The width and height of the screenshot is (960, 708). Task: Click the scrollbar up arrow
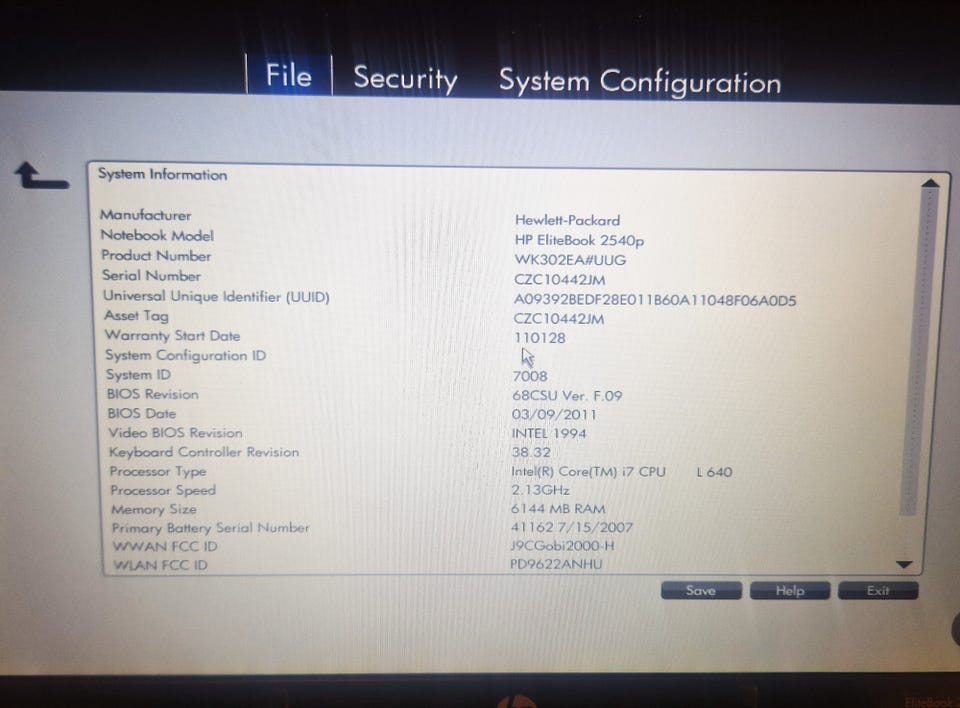click(930, 183)
